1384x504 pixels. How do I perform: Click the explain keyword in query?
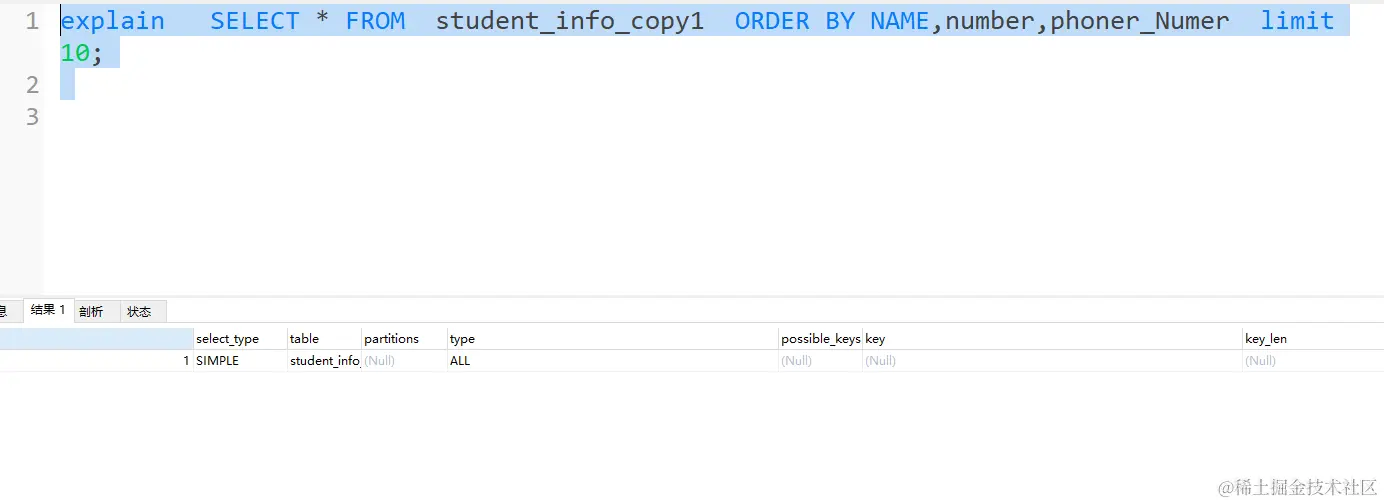(x=113, y=21)
